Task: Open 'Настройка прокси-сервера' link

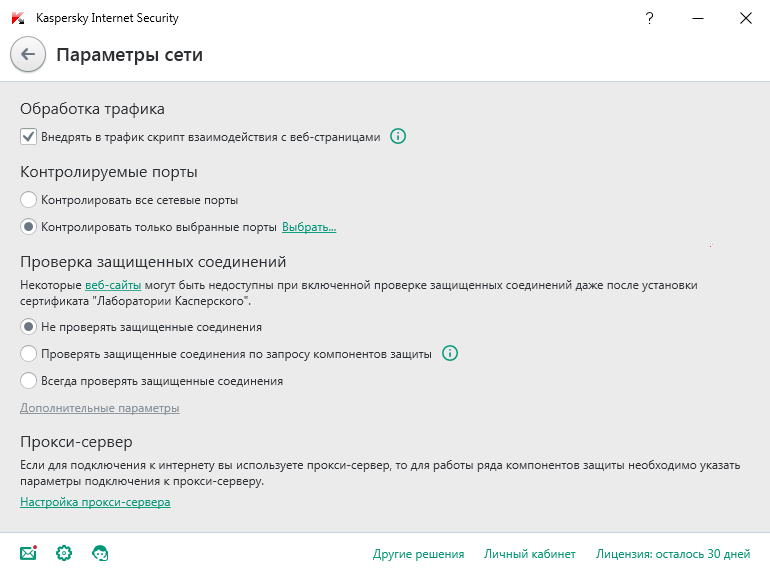Action: tap(95, 502)
